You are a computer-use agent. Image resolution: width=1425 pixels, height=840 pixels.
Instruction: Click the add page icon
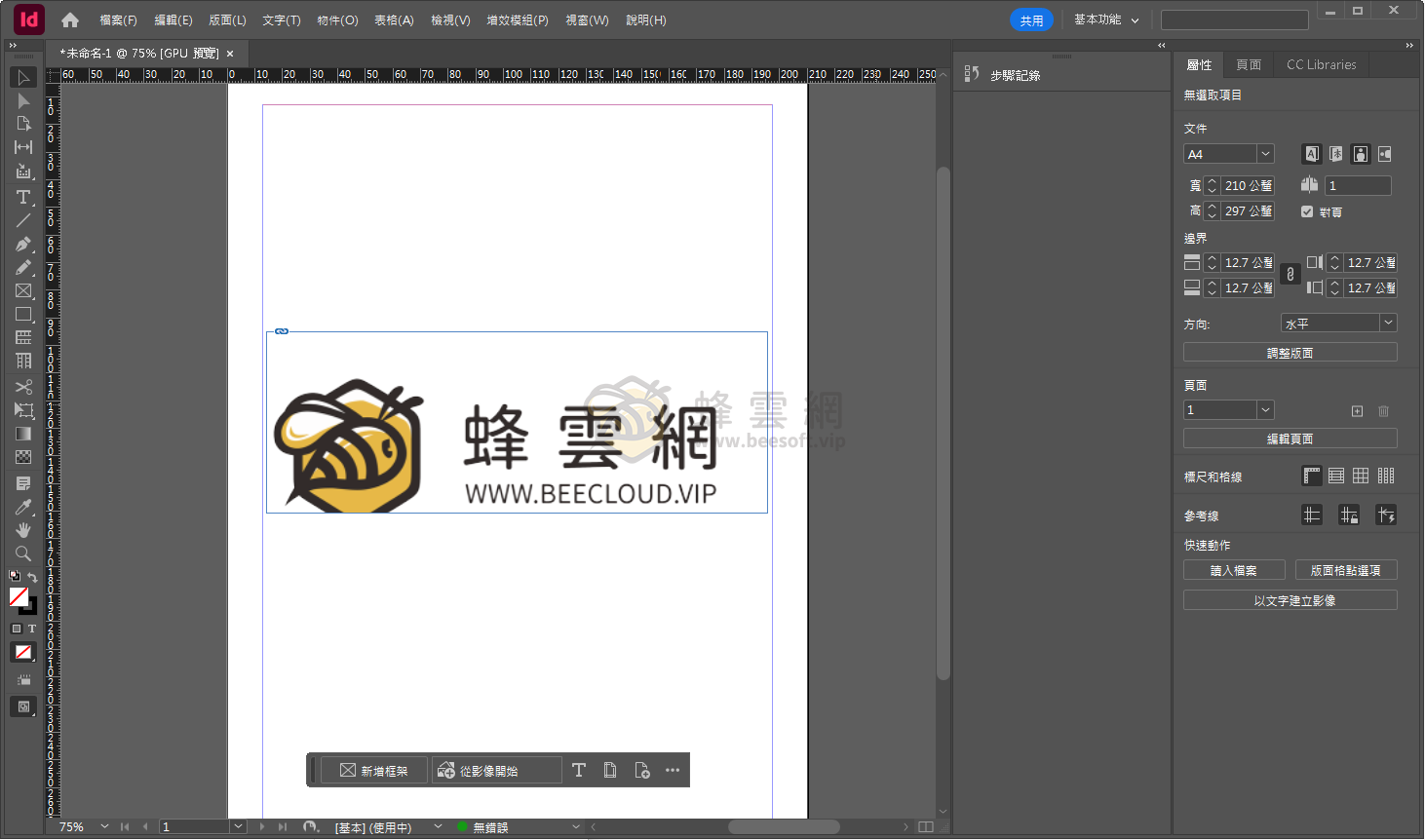coord(1357,411)
